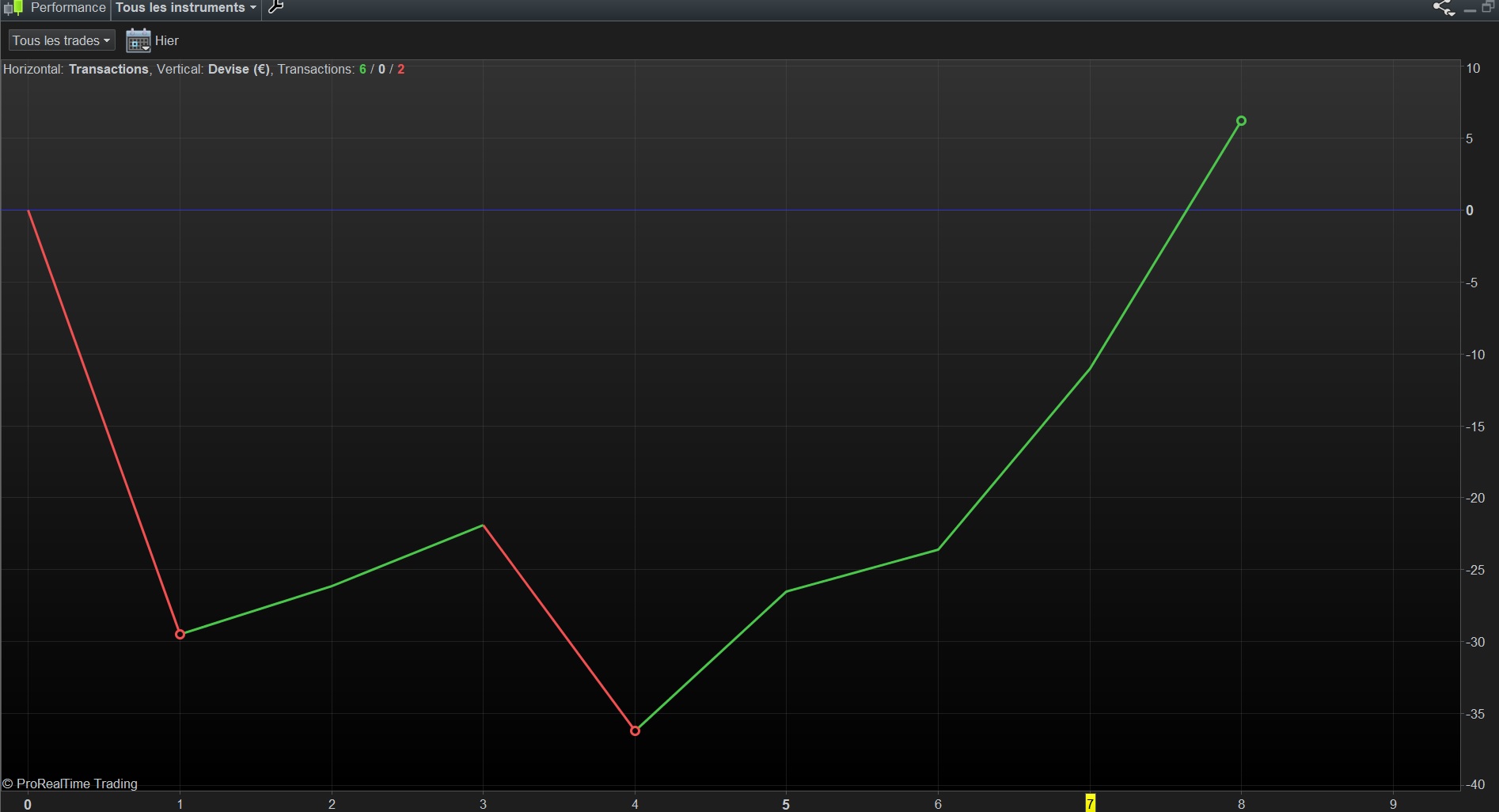The image size is (1499, 812).
Task: Click the red losing transactions count 2
Action: pos(400,70)
